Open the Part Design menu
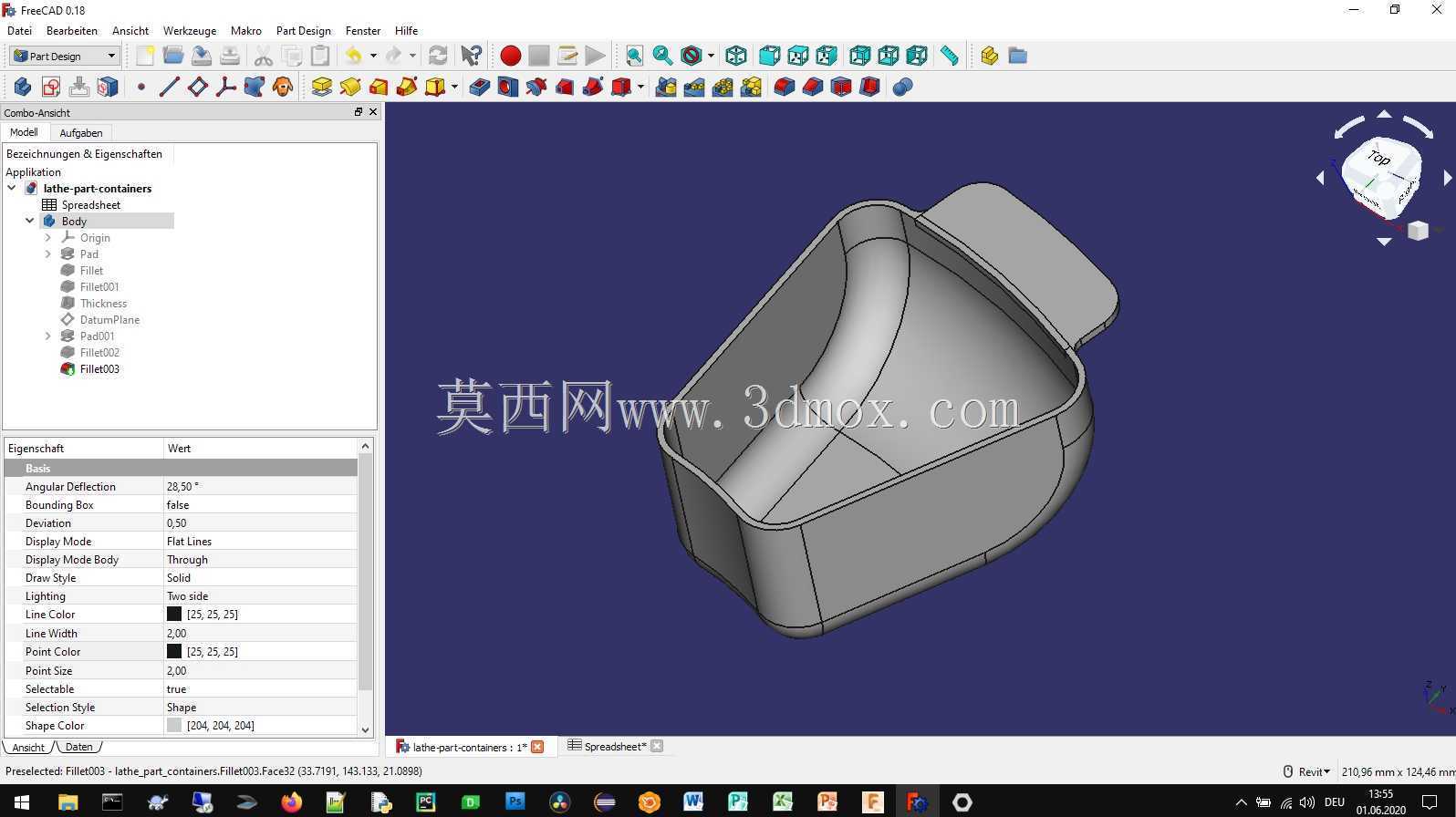The width and height of the screenshot is (1456, 817). pyautogui.click(x=304, y=30)
